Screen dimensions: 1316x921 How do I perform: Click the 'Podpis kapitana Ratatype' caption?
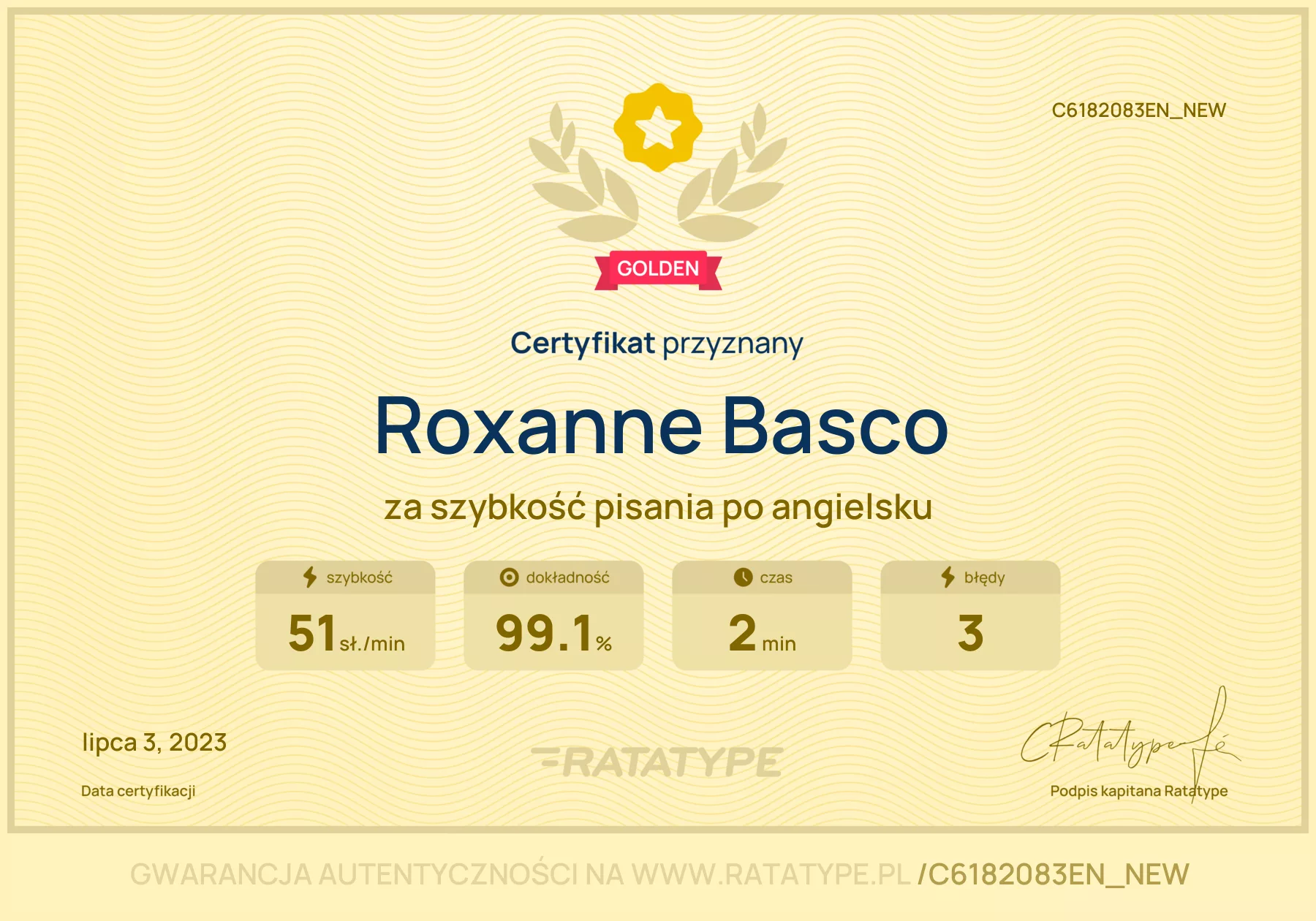[1138, 791]
